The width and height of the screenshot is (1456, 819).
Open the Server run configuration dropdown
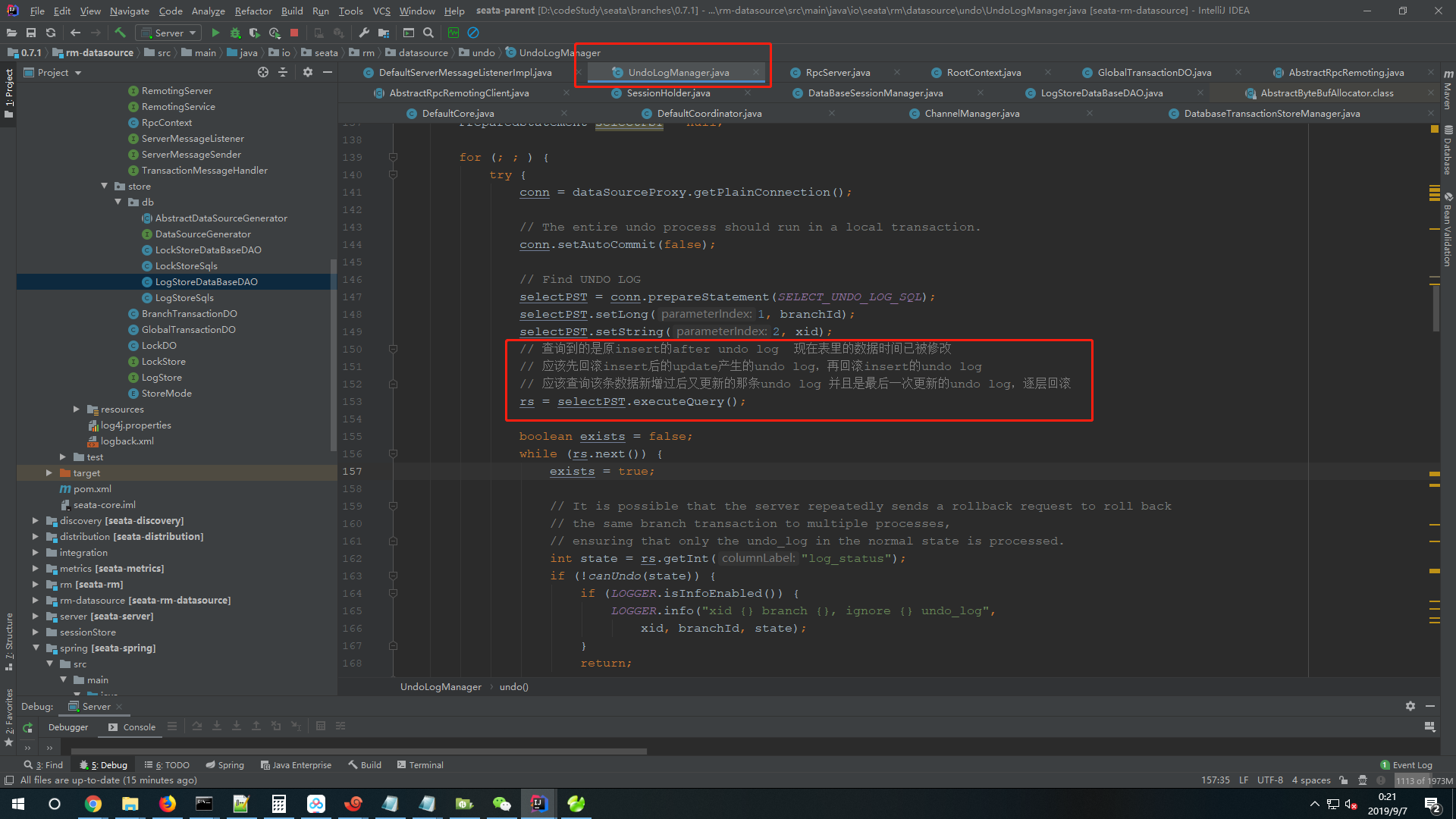click(x=168, y=33)
